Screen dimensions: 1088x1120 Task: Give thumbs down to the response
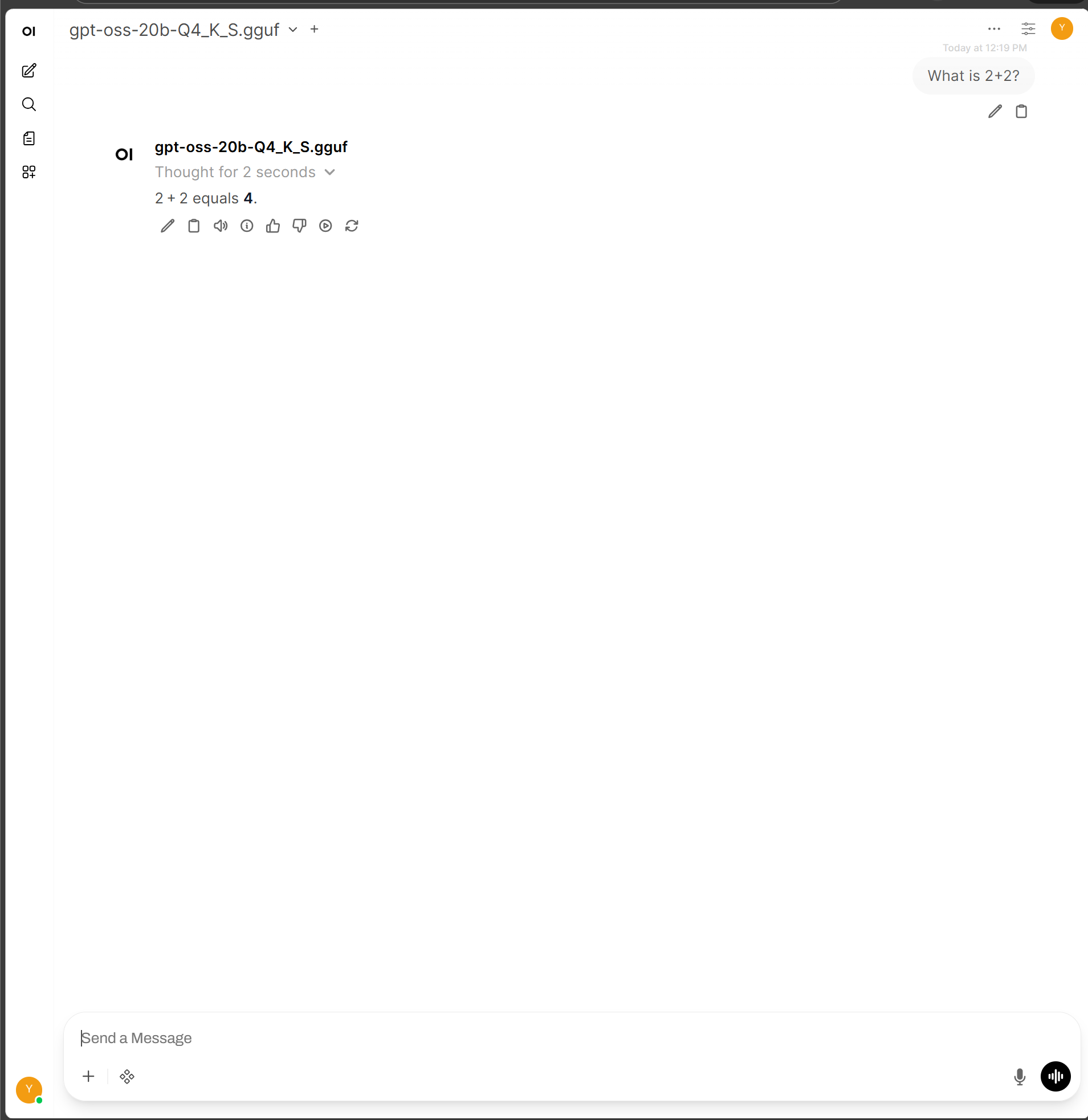coord(299,226)
